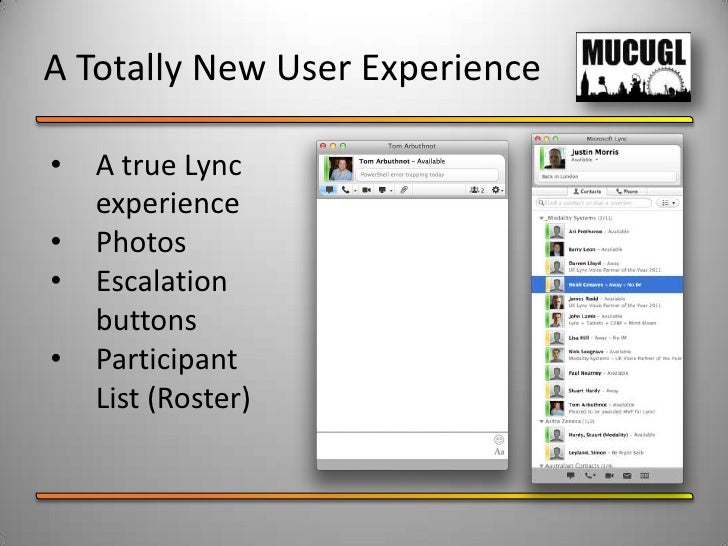Click Justin Morris's profile photo in Lync window
728x546 pixels.
pyautogui.click(x=554, y=158)
